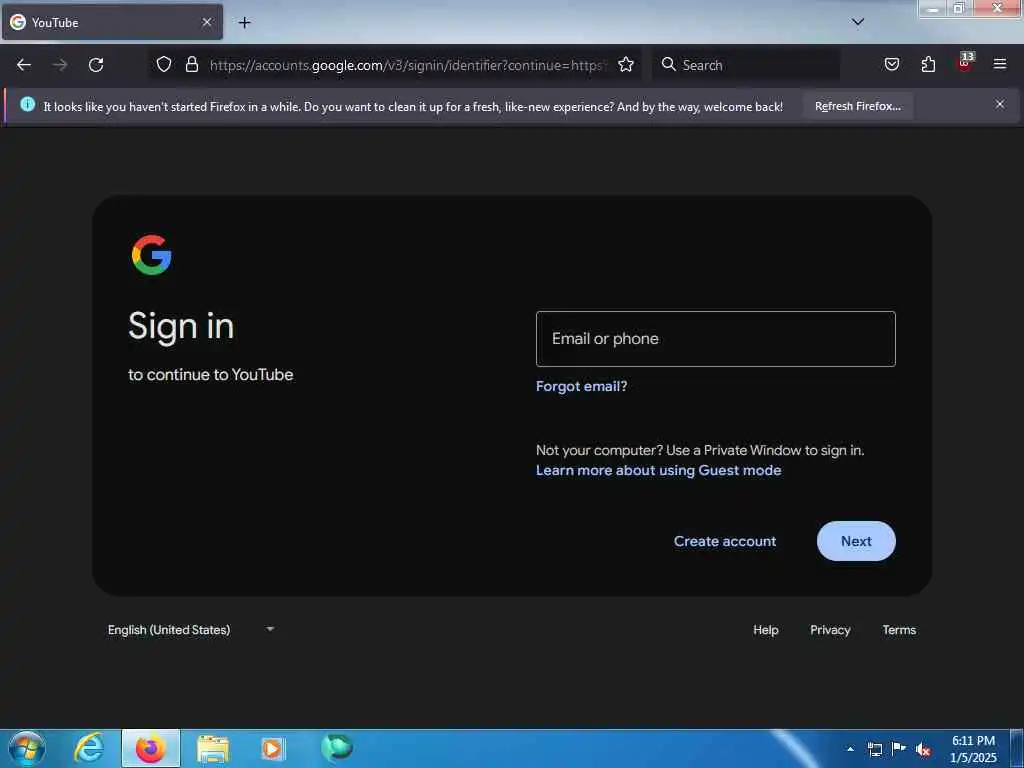View site security via padlock icon

[x=191, y=64]
